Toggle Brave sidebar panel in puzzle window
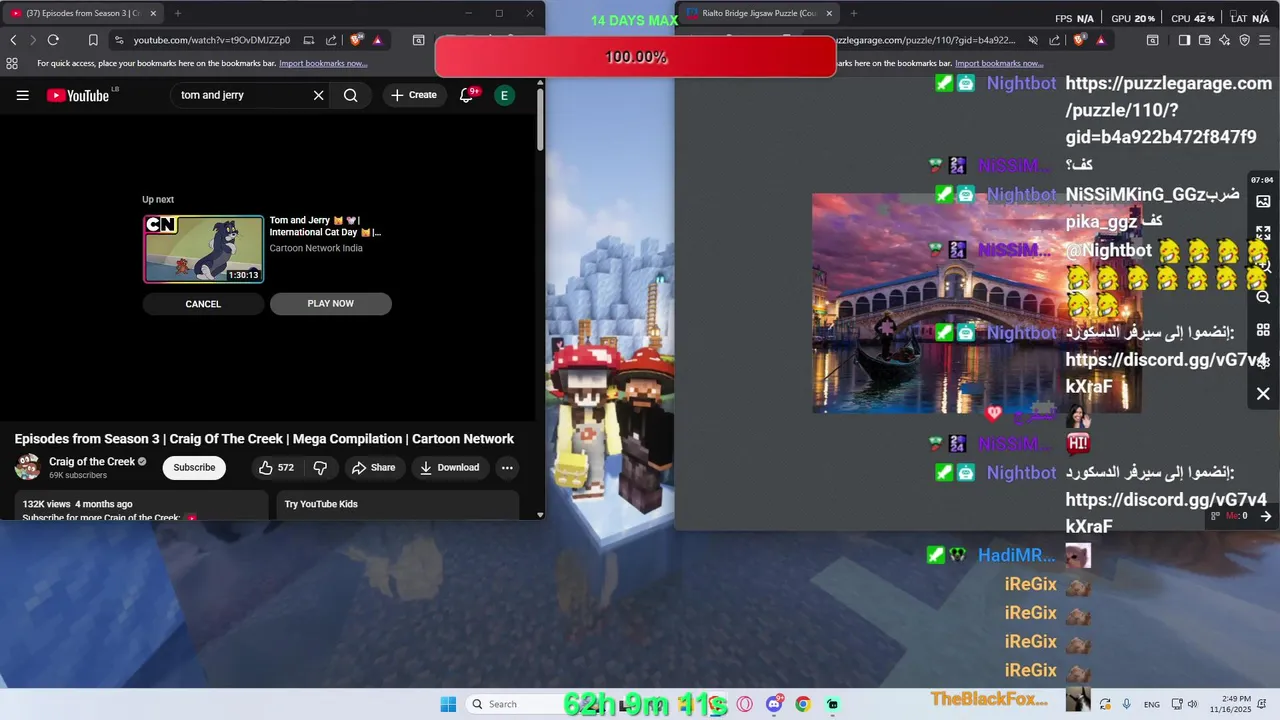 pyautogui.click(x=1184, y=40)
